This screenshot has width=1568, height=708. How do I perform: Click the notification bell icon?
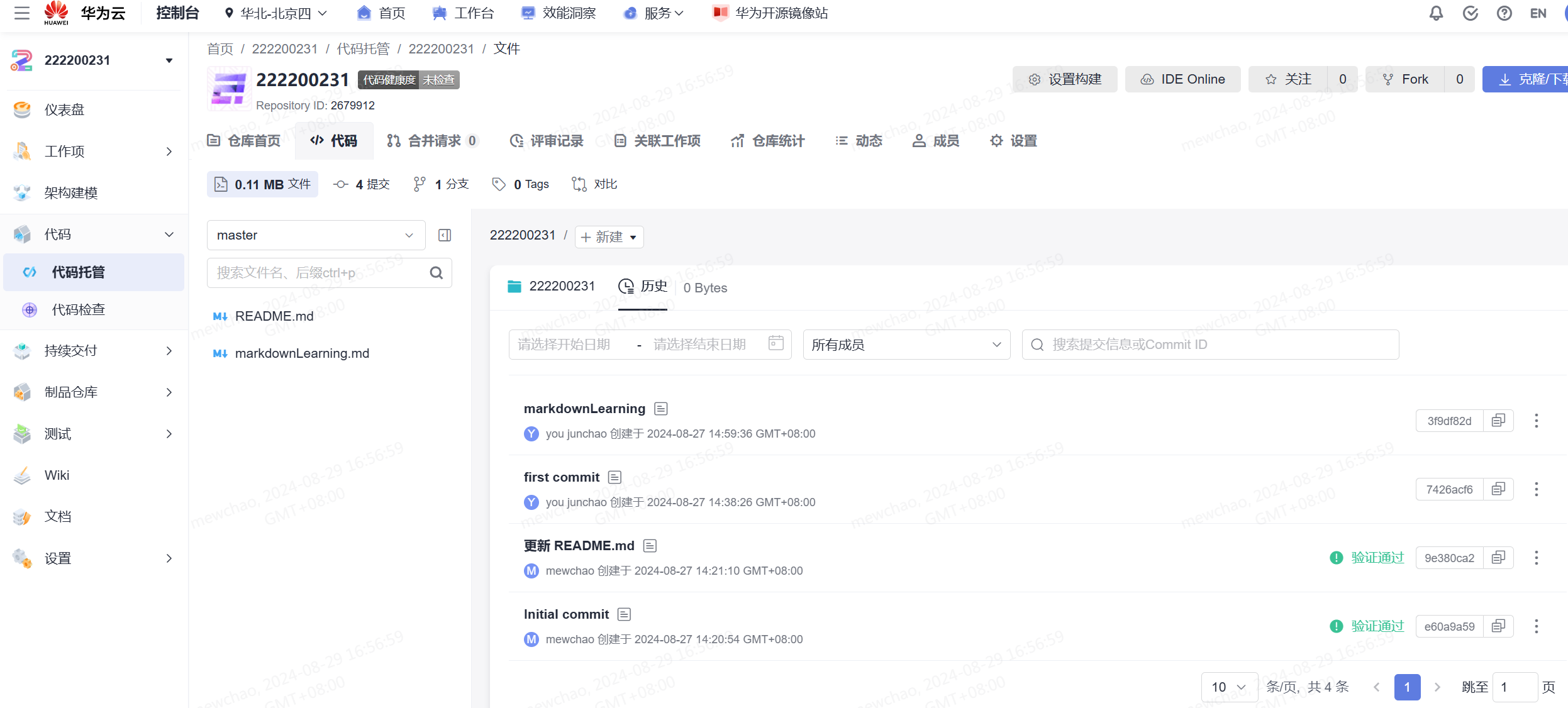pyautogui.click(x=1436, y=13)
